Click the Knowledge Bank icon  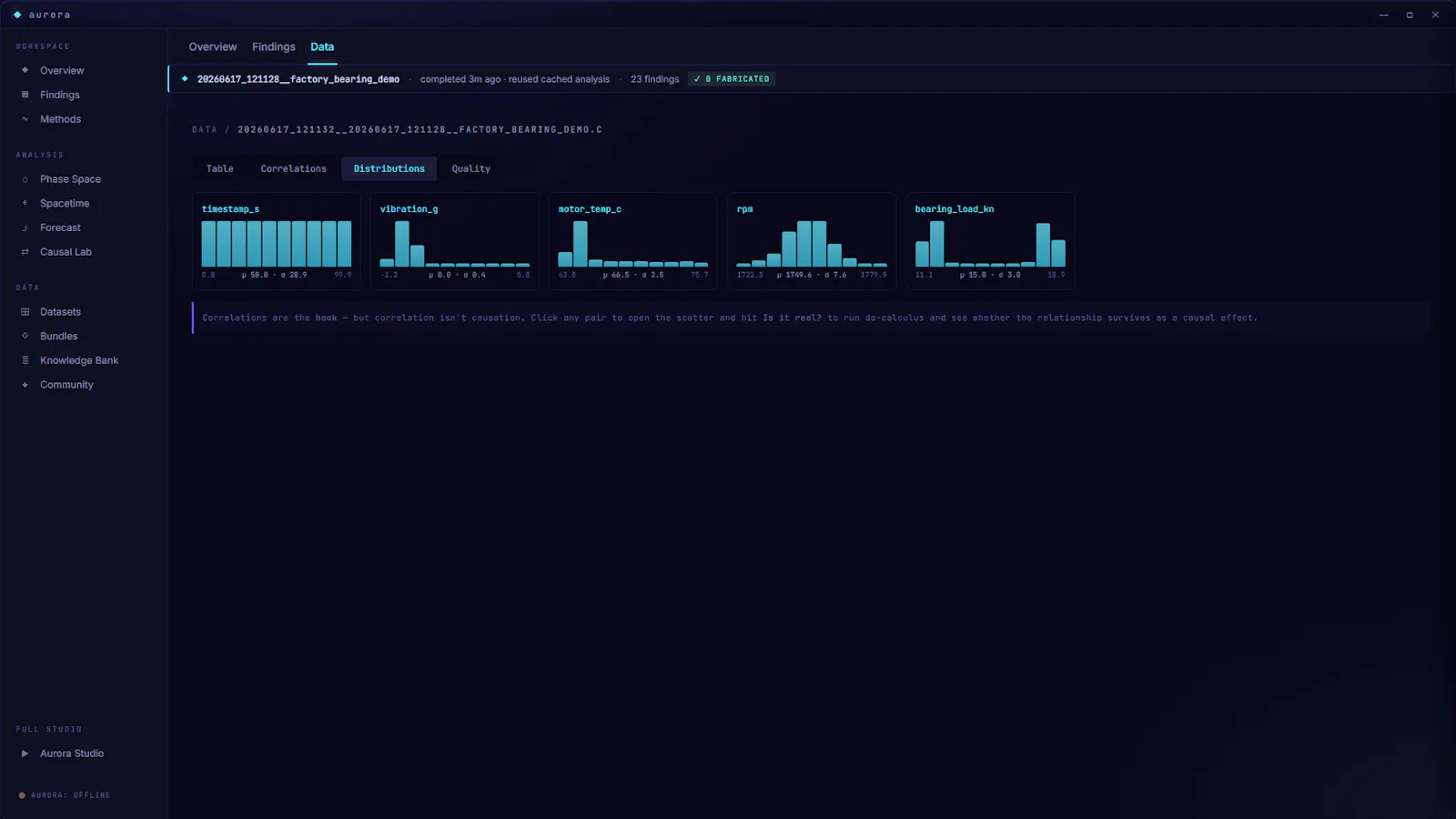25,360
